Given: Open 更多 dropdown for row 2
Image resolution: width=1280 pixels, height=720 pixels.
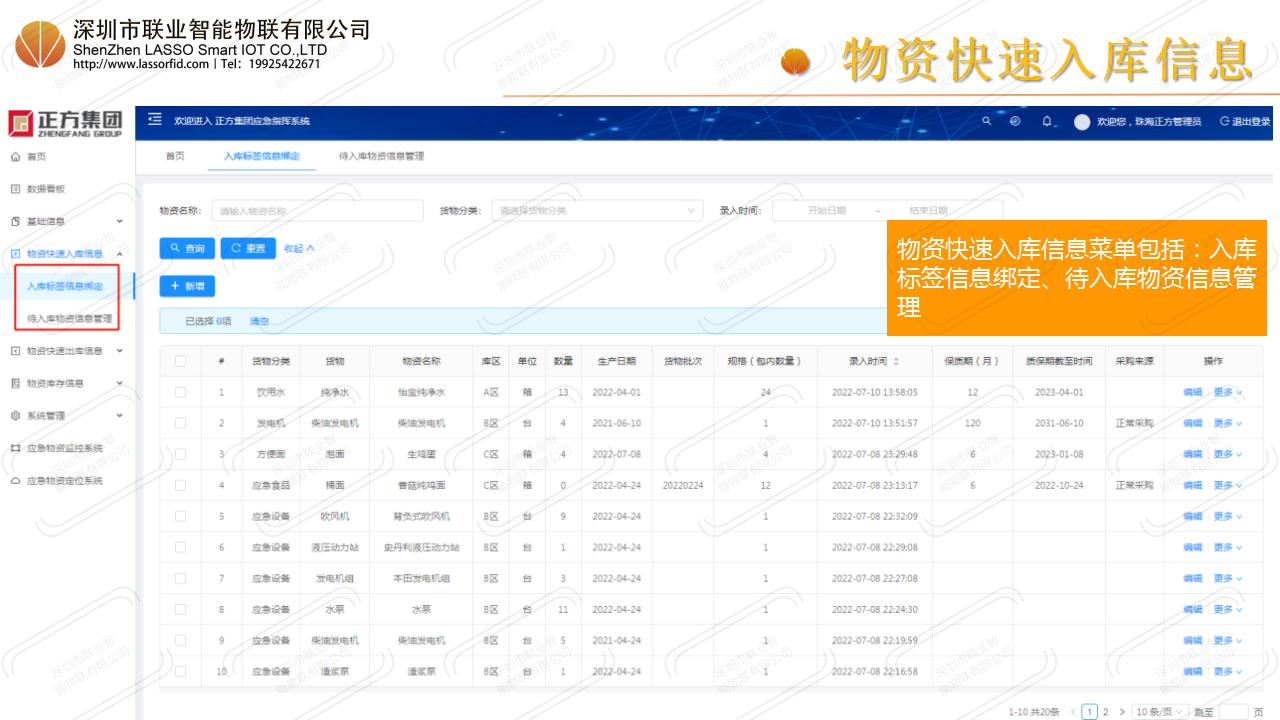Looking at the screenshot, I should [x=1227, y=423].
